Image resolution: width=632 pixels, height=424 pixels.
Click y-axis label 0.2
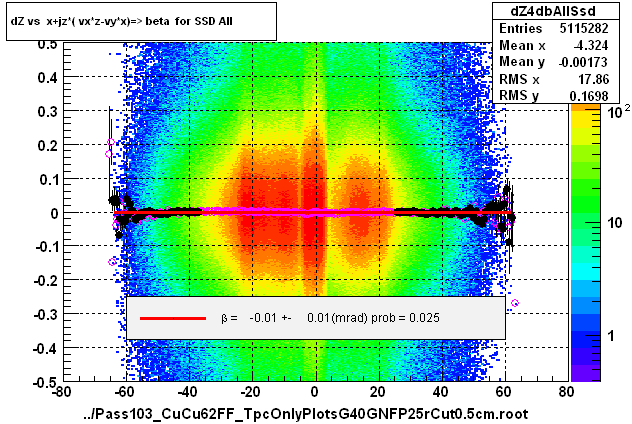coord(47,145)
